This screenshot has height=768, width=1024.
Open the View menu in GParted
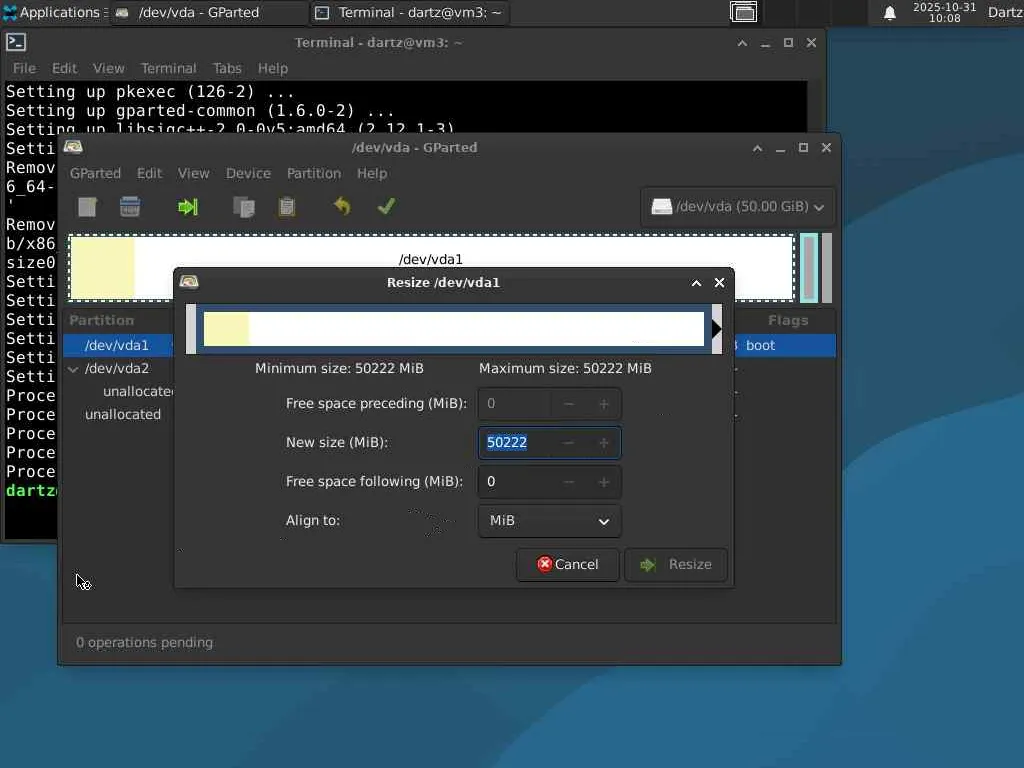pos(193,173)
